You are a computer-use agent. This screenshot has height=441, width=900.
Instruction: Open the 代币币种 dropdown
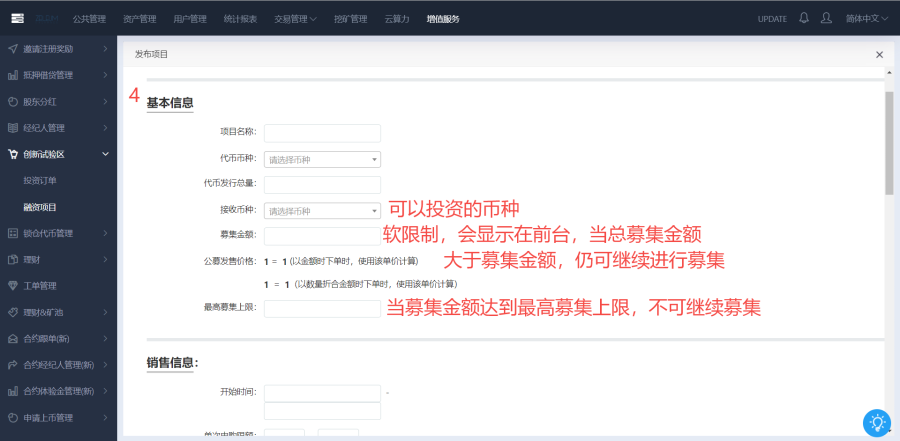click(322, 160)
